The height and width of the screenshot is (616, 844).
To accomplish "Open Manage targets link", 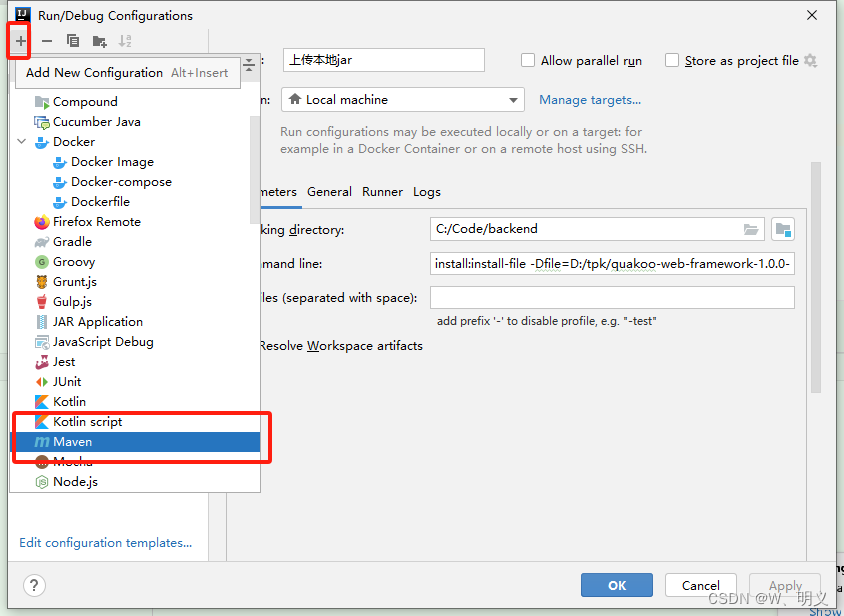I will click(590, 100).
